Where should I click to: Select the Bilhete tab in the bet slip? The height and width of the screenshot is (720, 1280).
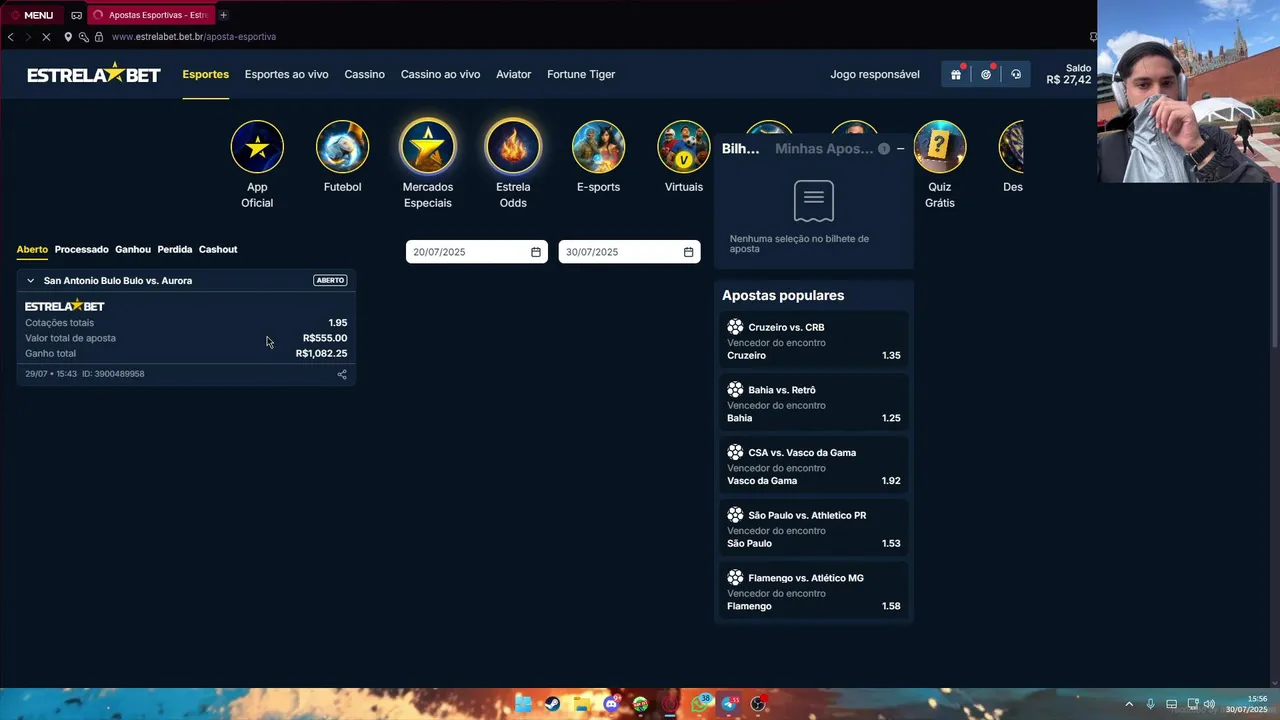[741, 149]
